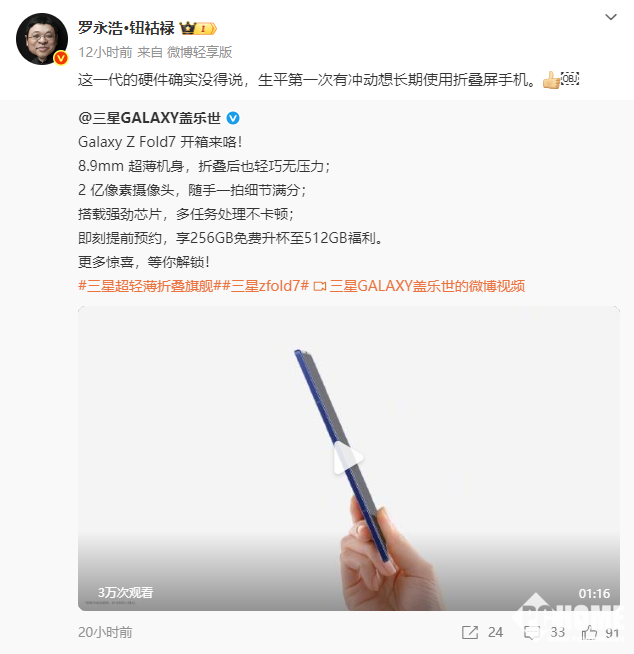This screenshot has height=654, width=634.
Task: Open the @三星GALAXY盖乐世 account link
Action: point(149,118)
